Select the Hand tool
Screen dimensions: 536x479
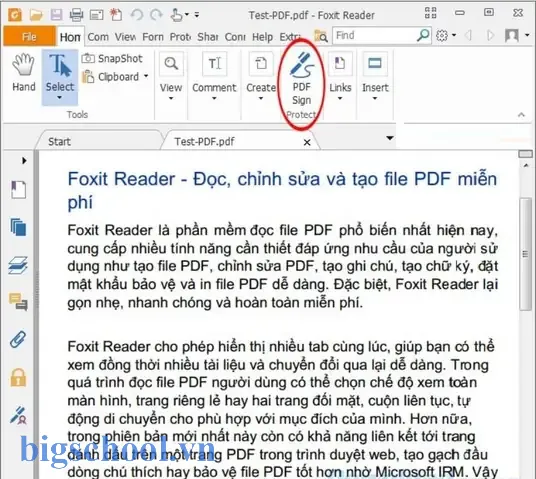pyautogui.click(x=24, y=72)
